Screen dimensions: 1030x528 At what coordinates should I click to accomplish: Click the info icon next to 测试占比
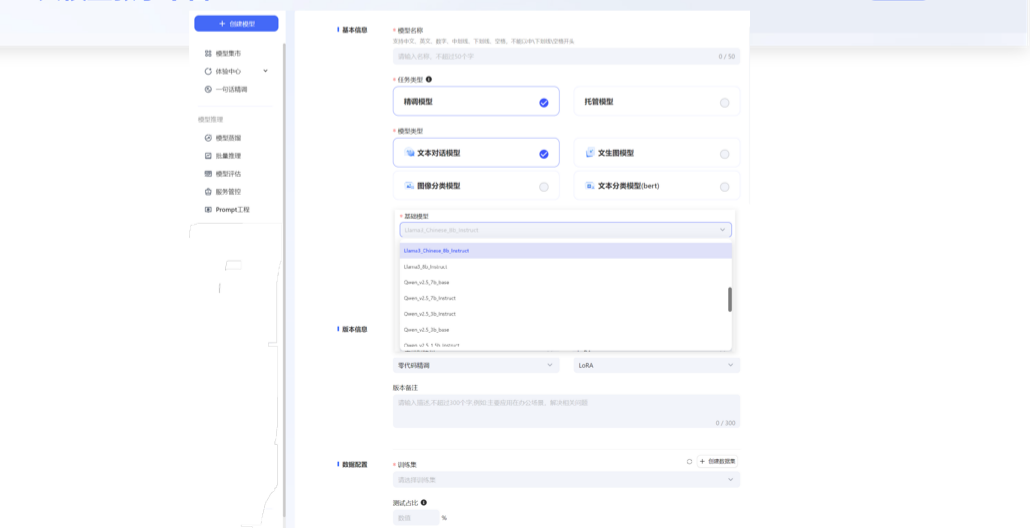tap(424, 502)
